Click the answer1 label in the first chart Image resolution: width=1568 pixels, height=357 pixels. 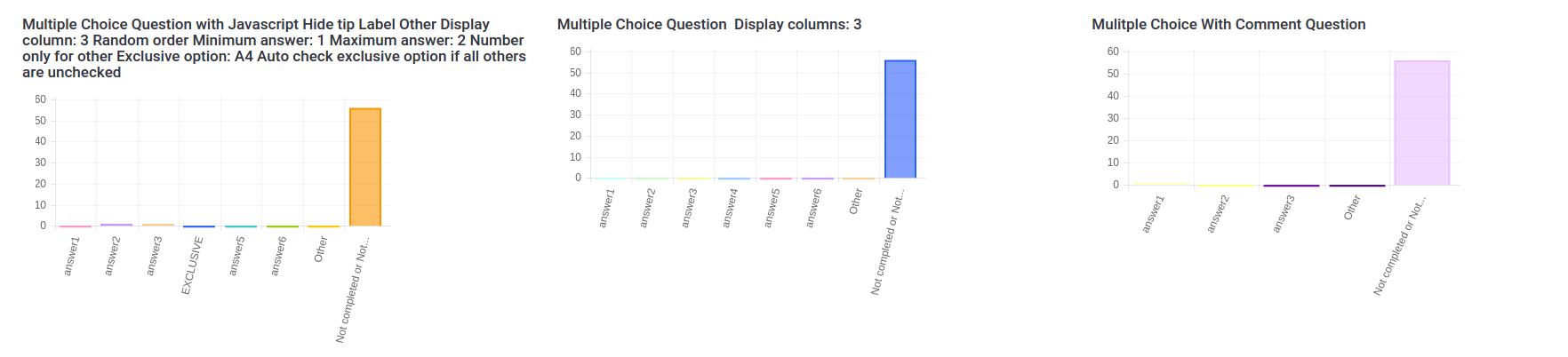point(72,257)
